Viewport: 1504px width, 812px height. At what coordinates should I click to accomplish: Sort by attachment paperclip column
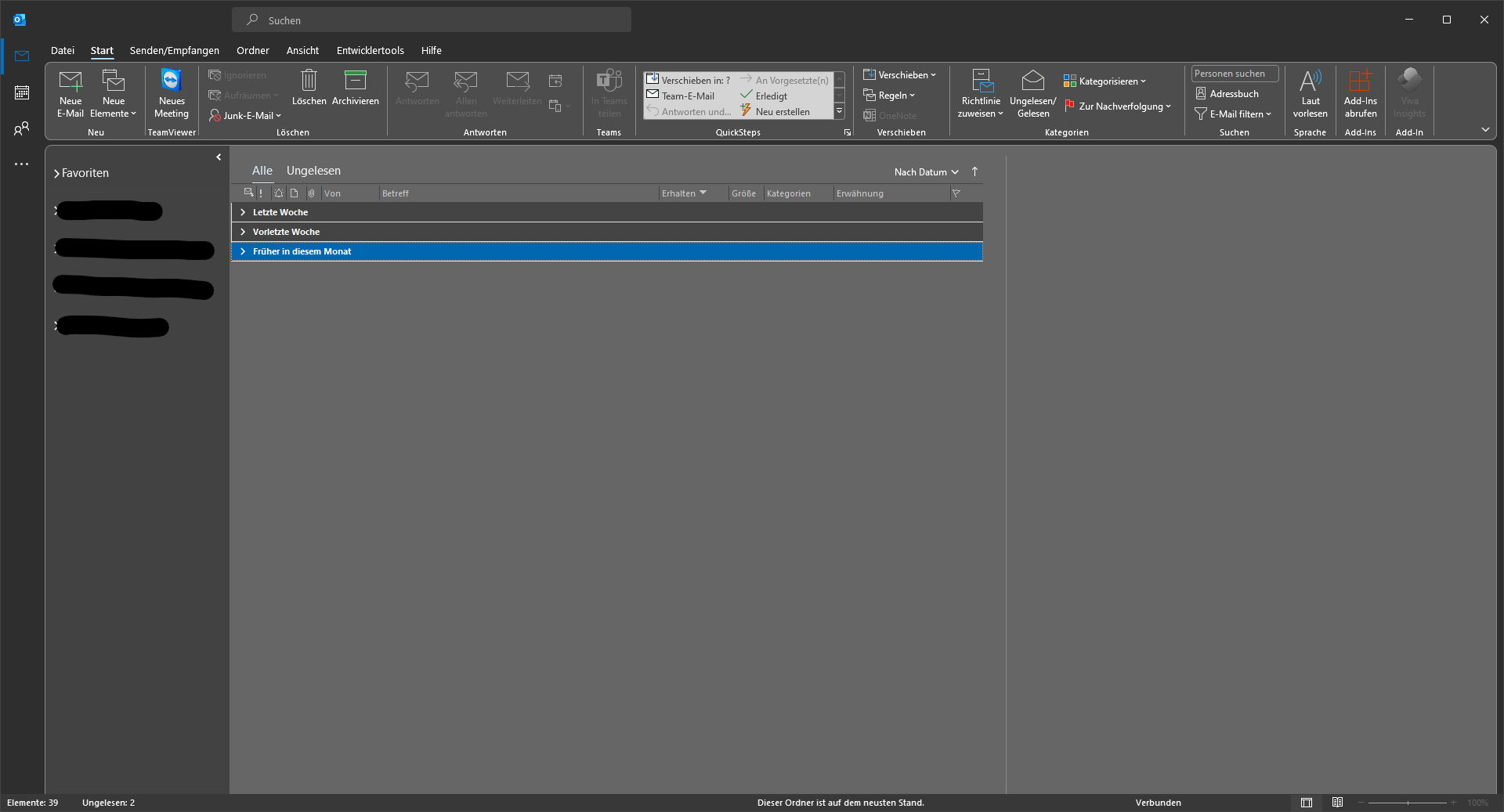click(x=311, y=193)
